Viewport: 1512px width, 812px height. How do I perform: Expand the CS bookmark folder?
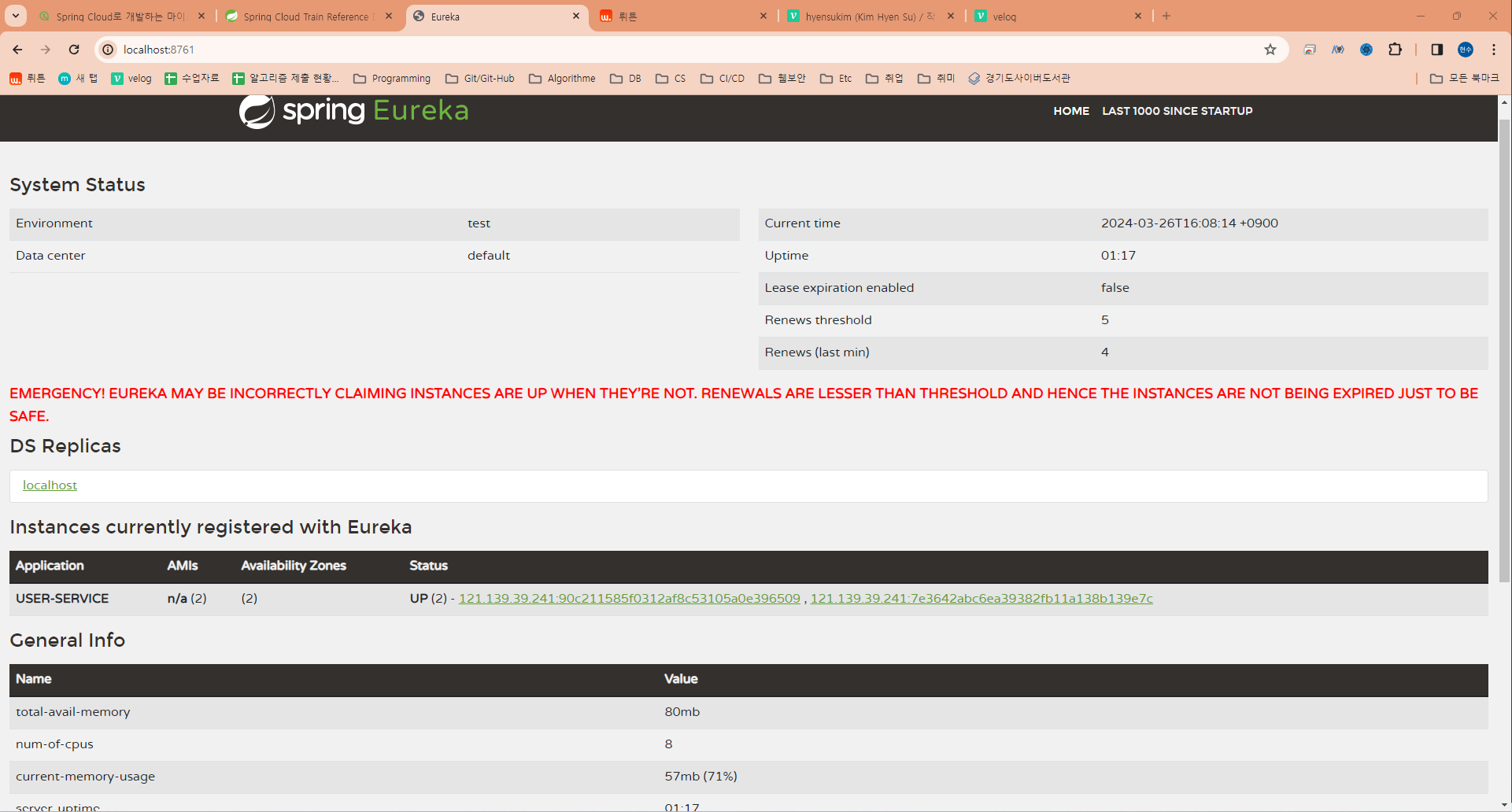point(671,78)
